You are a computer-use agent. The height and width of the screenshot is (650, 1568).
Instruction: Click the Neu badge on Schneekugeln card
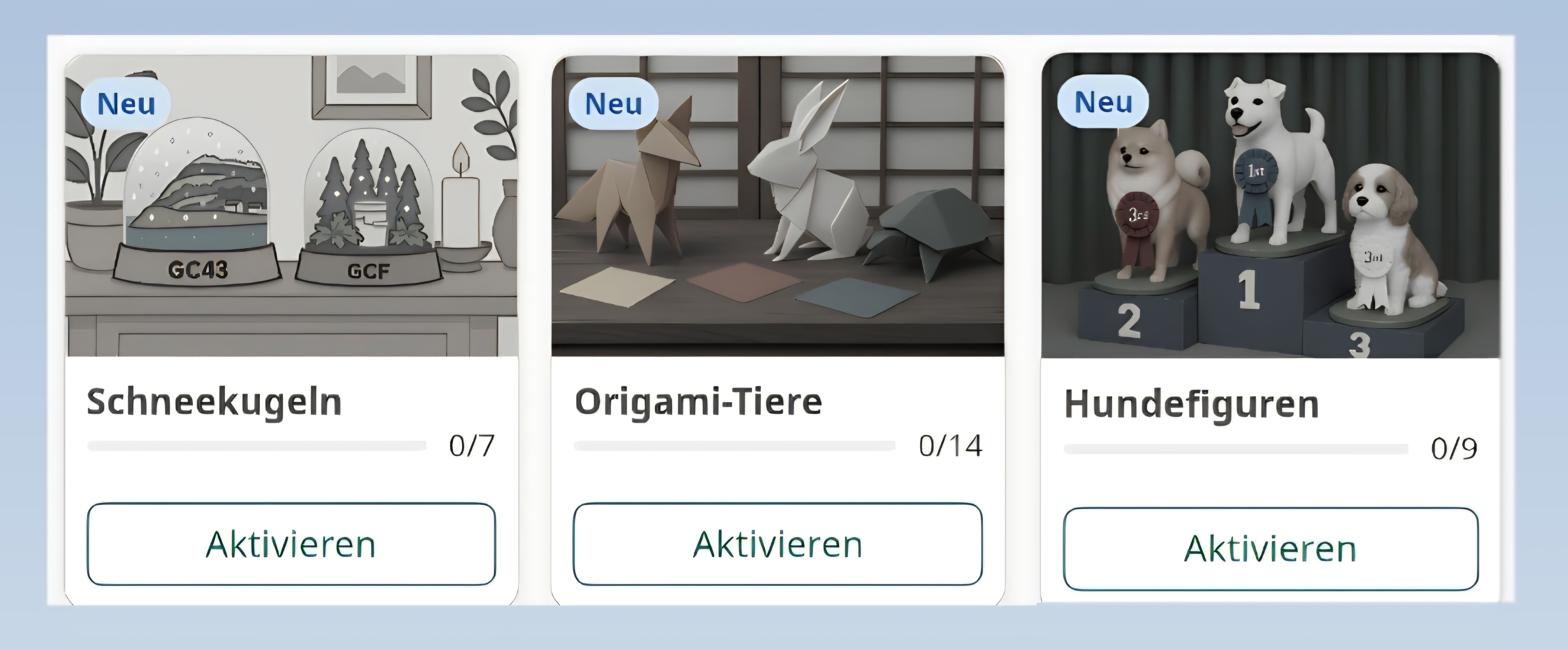click(x=126, y=103)
